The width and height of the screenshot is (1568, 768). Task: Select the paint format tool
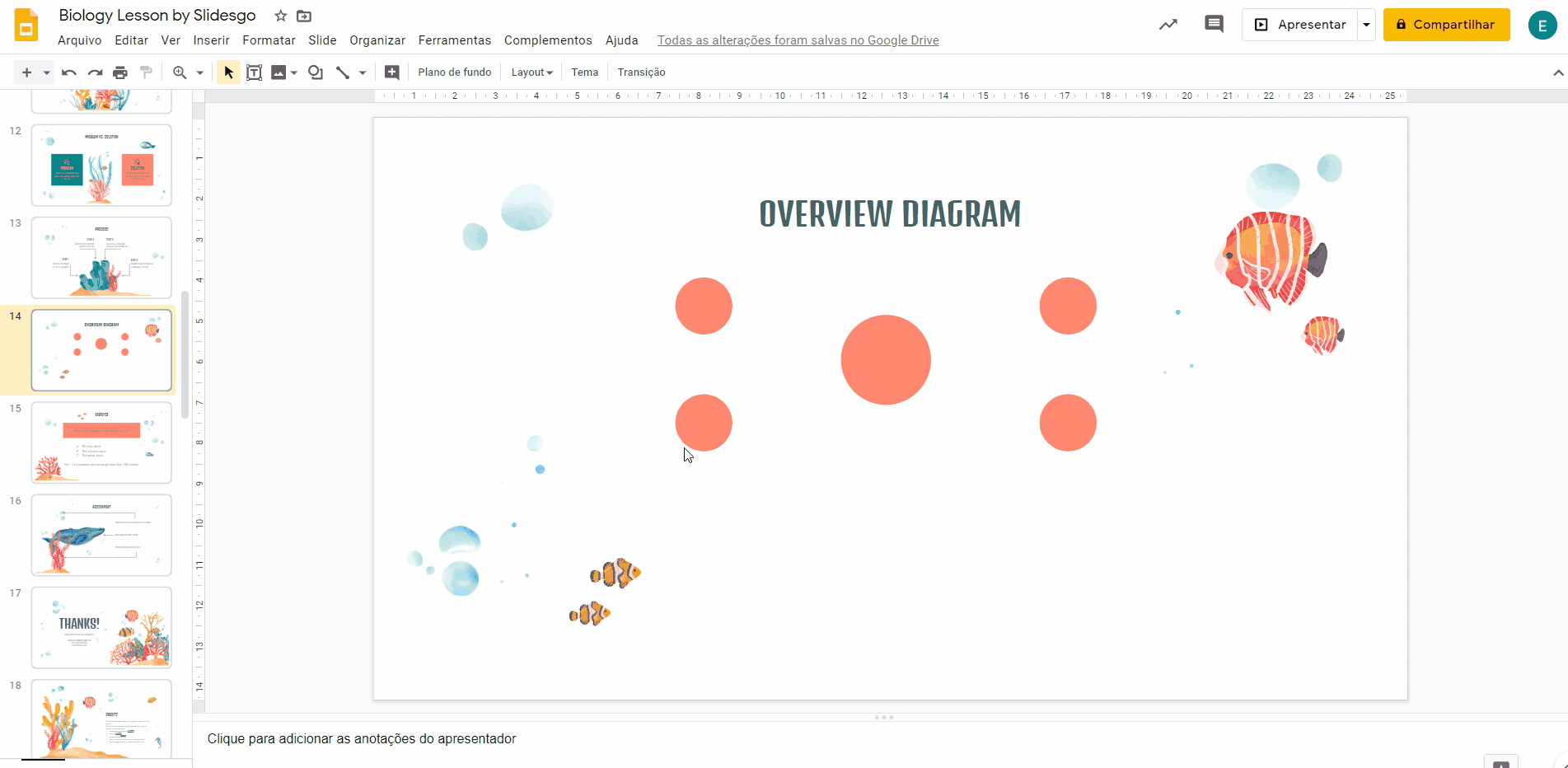click(x=147, y=73)
